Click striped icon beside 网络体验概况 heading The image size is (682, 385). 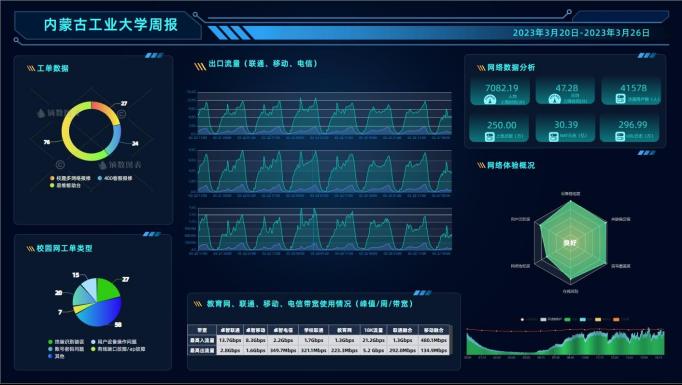[x=481, y=165]
